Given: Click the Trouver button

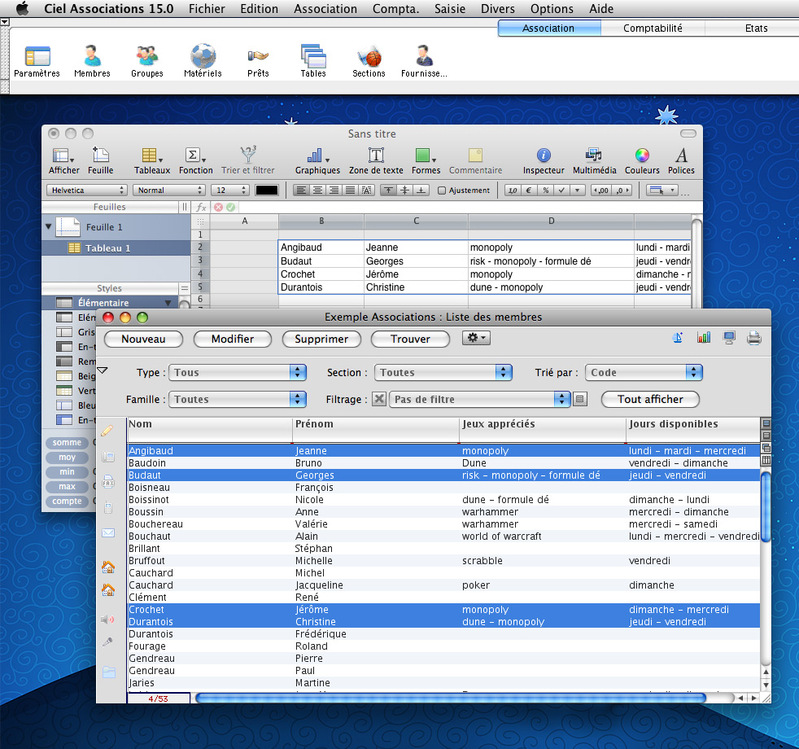Looking at the screenshot, I should [410, 339].
